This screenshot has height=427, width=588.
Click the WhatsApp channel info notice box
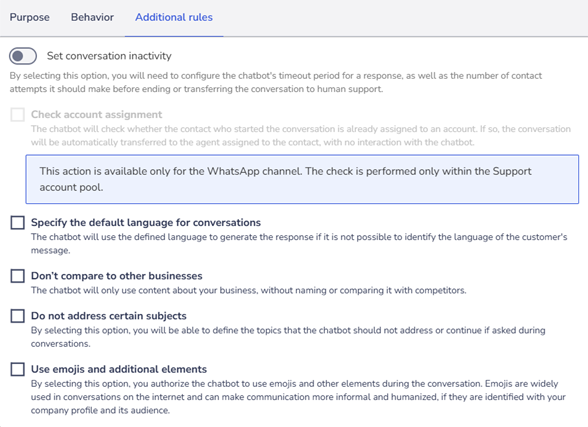tap(302, 179)
